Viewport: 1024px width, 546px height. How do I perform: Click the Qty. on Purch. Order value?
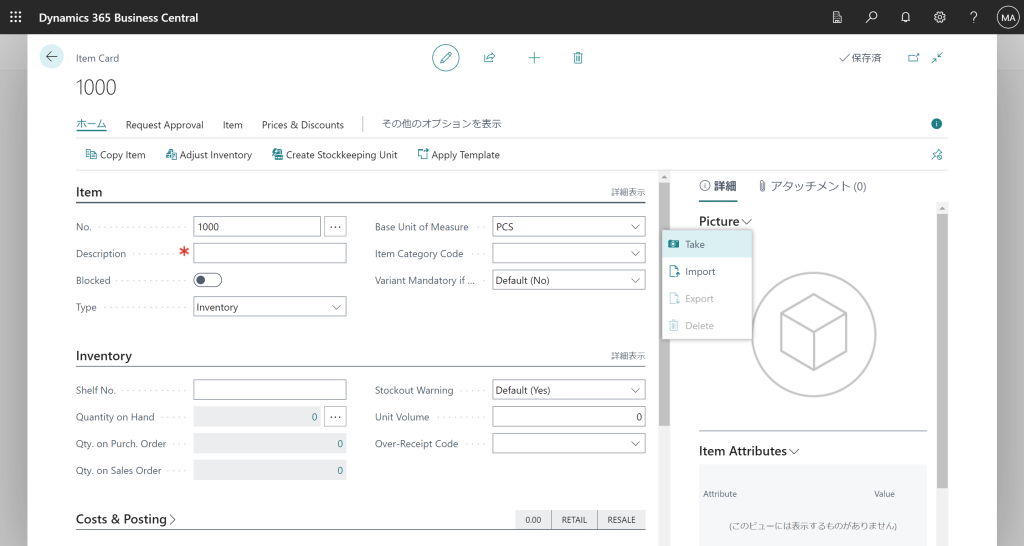click(x=270, y=443)
